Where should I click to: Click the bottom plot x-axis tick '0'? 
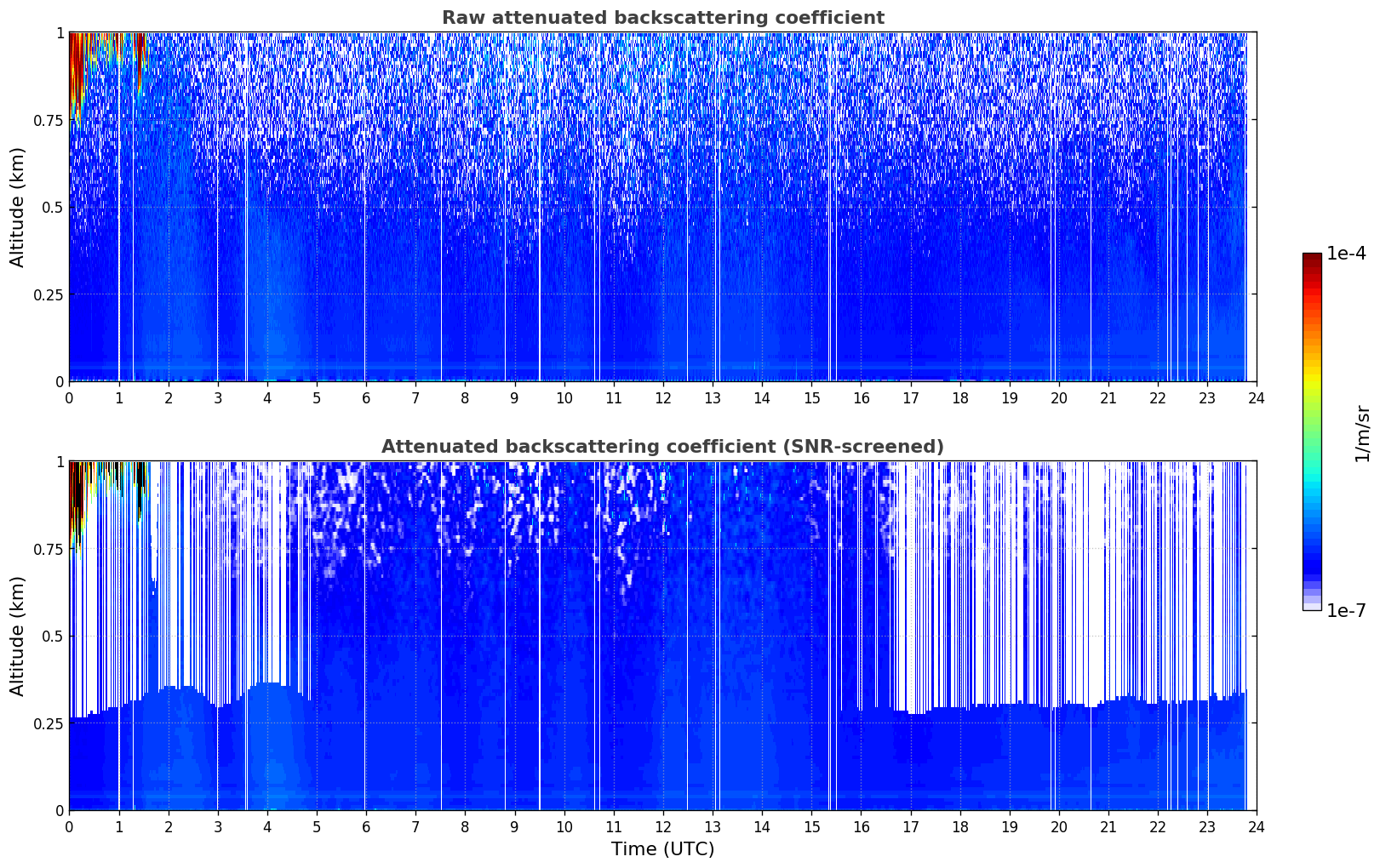tap(69, 826)
